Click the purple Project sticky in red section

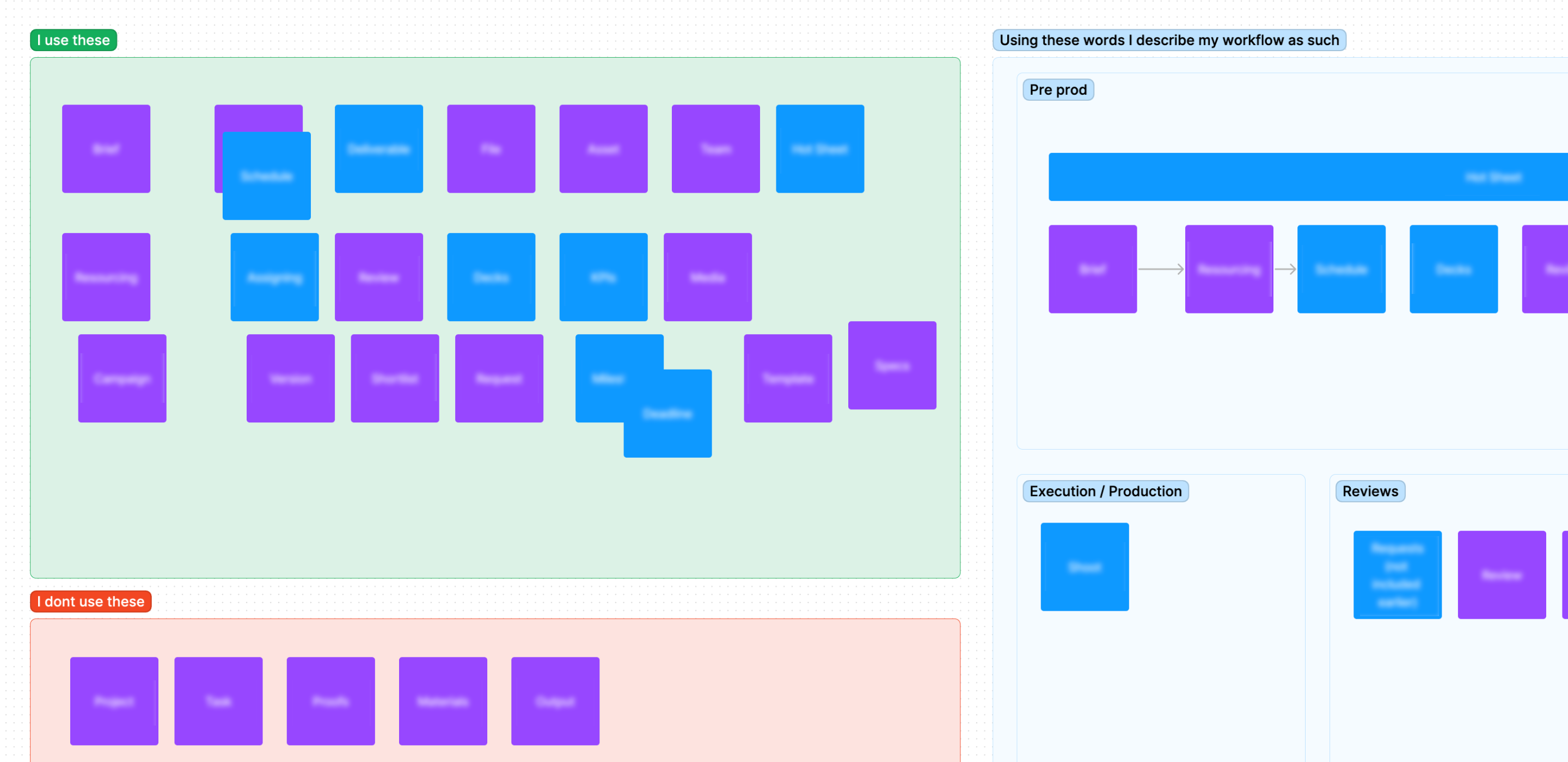pos(114,701)
